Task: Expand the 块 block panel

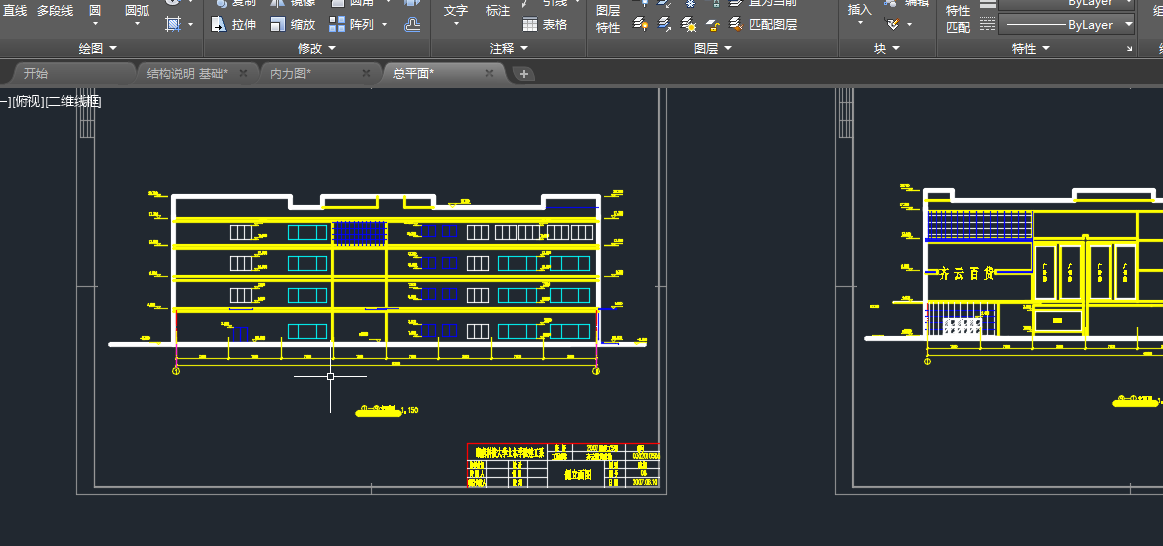Action: pyautogui.click(x=887, y=48)
